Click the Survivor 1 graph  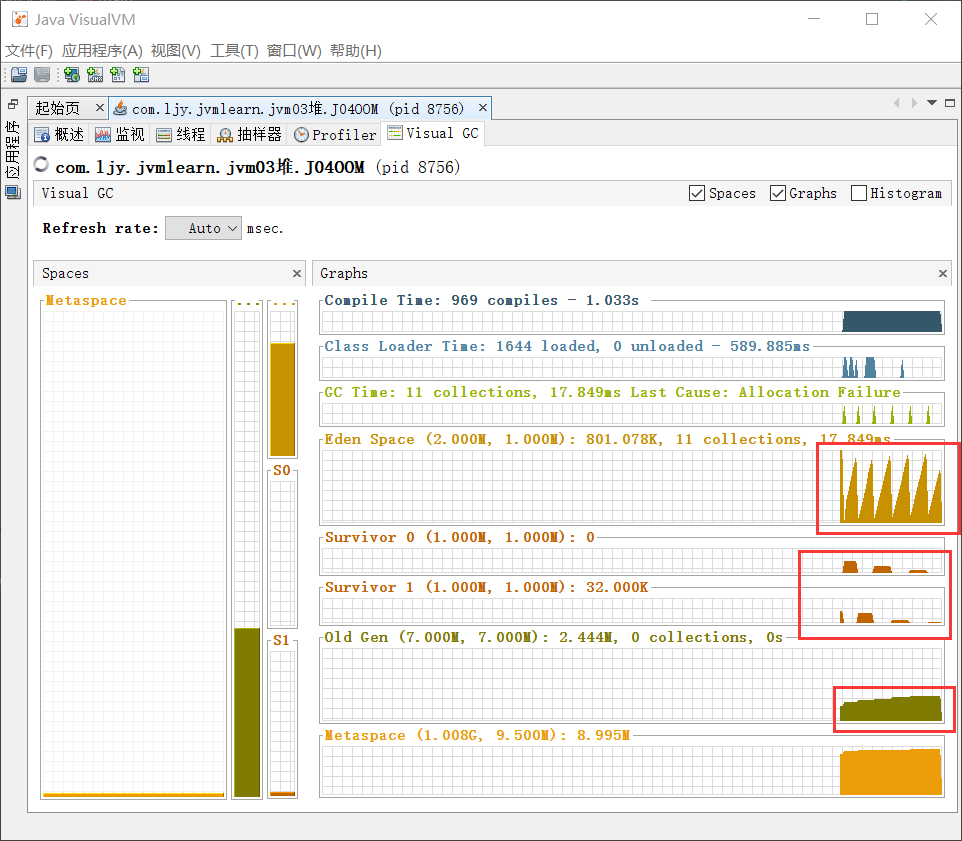632,611
